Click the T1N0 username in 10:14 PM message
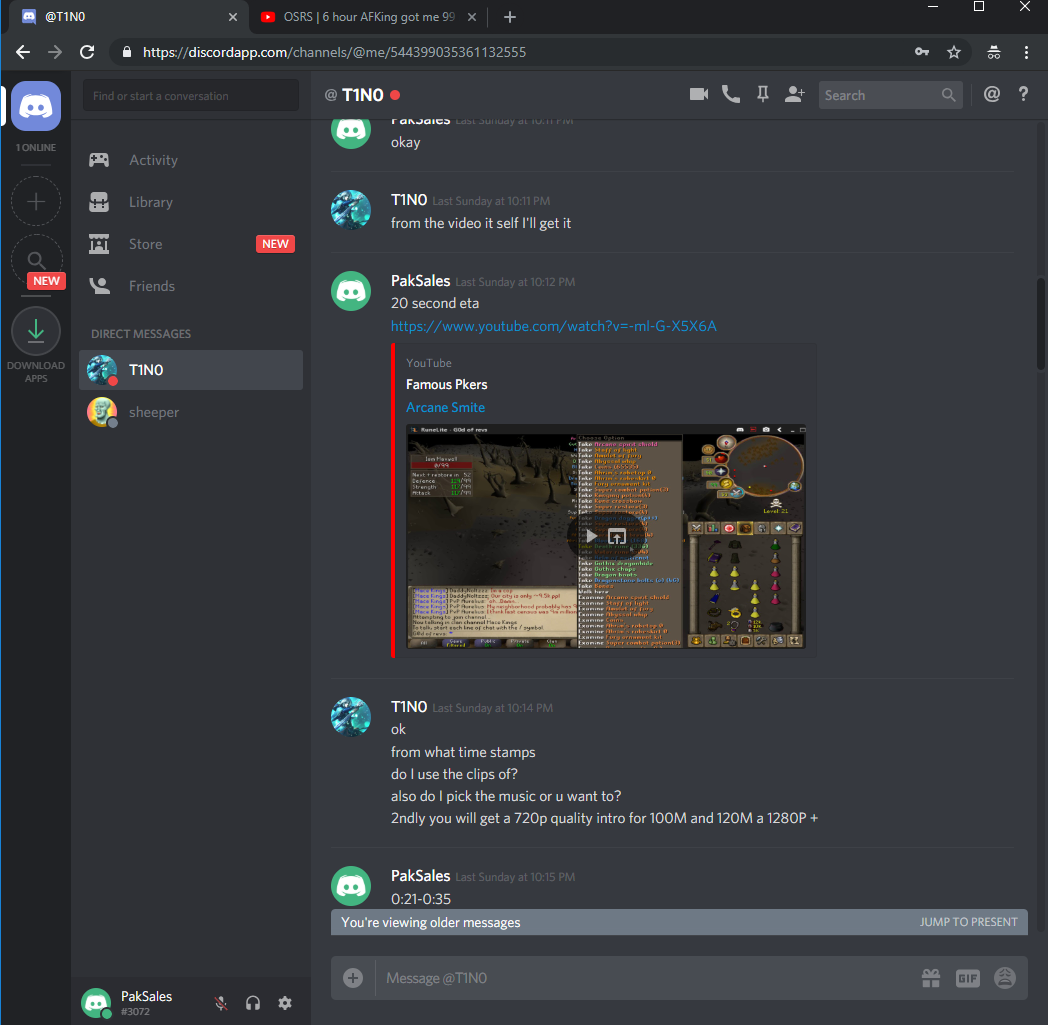This screenshot has height=1025, width=1048. click(409, 707)
